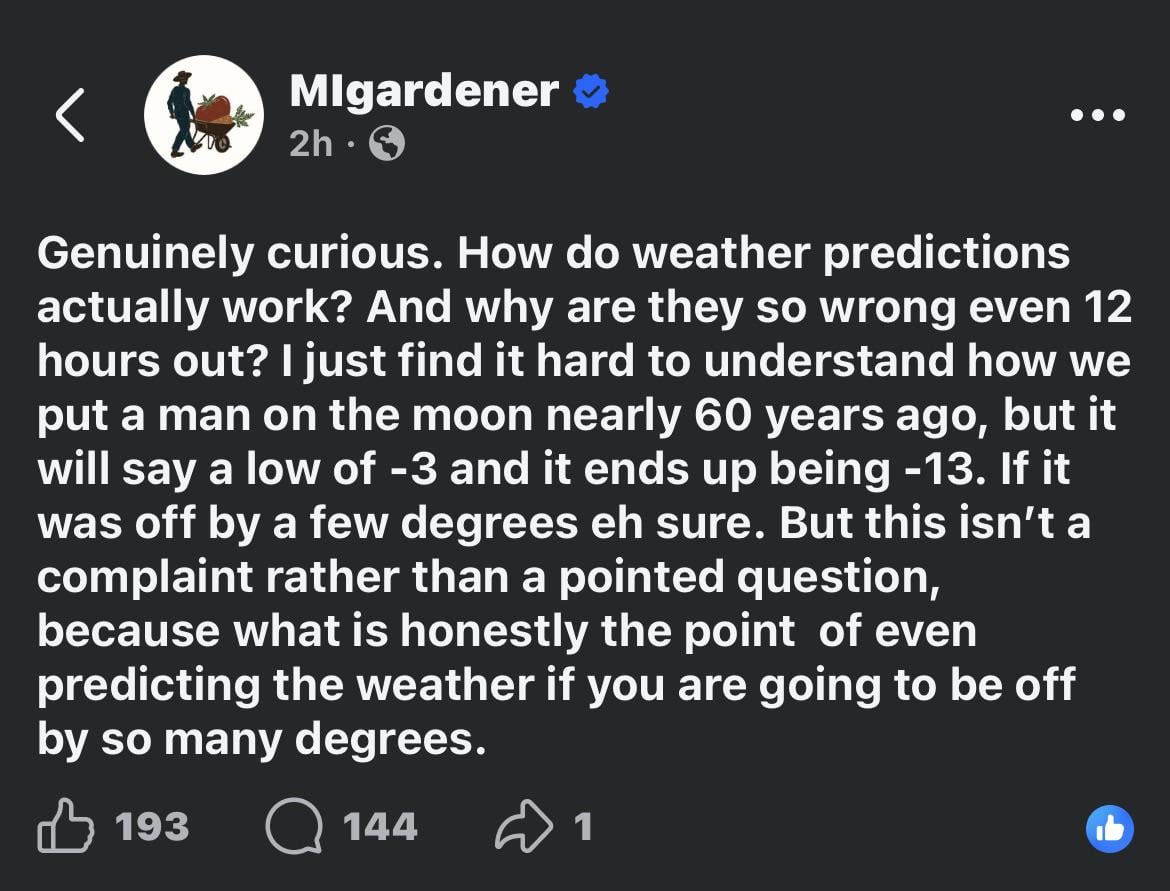The height and width of the screenshot is (891, 1170).
Task: Tap the post's opening words "Genuinely curious"
Action: pyautogui.click(x=235, y=254)
